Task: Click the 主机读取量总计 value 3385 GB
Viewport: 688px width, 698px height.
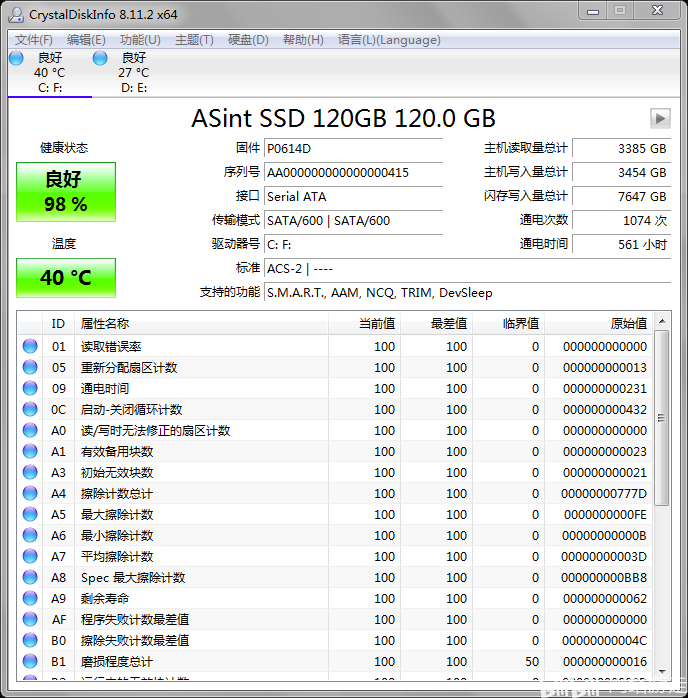Action: pos(622,149)
